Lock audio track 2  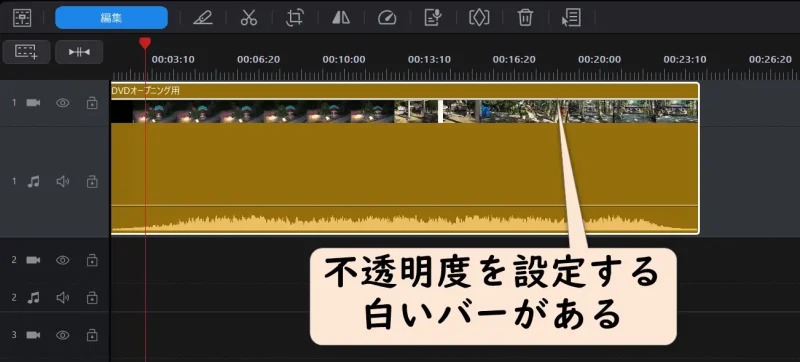pyautogui.click(x=92, y=297)
